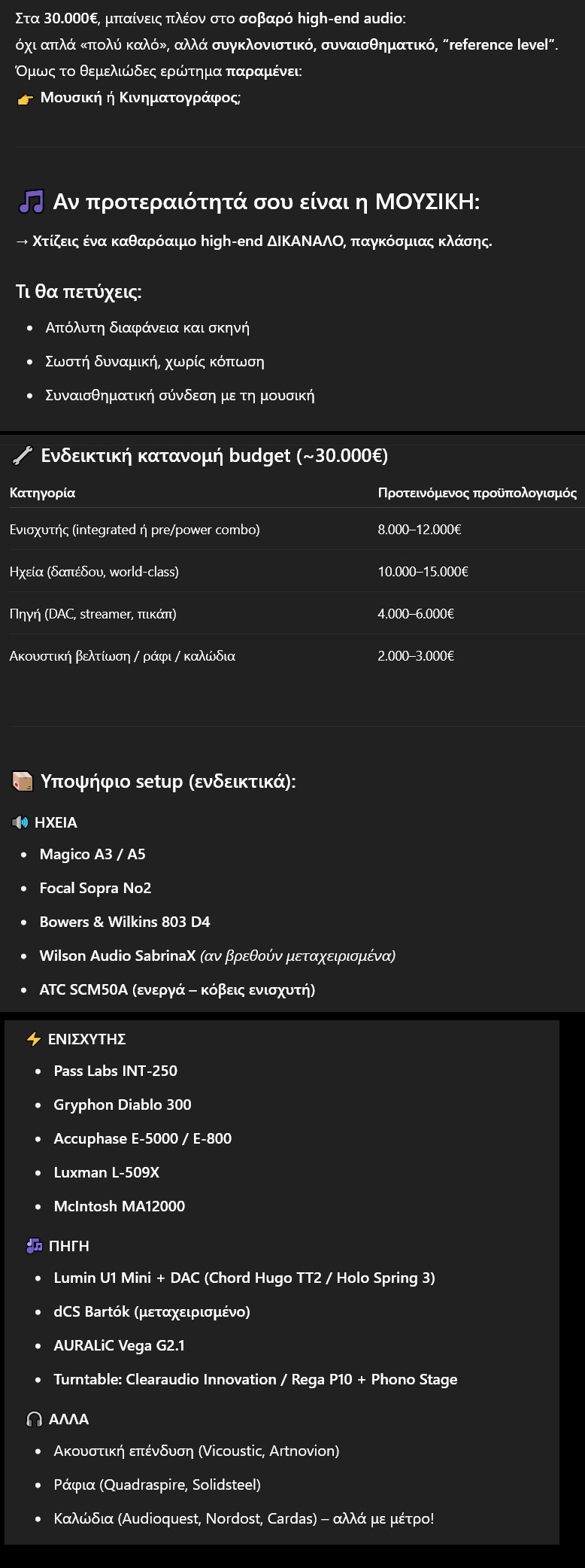Click the Κατηγορία column header in the budget table
This screenshot has height=1568, width=585.
(42, 493)
